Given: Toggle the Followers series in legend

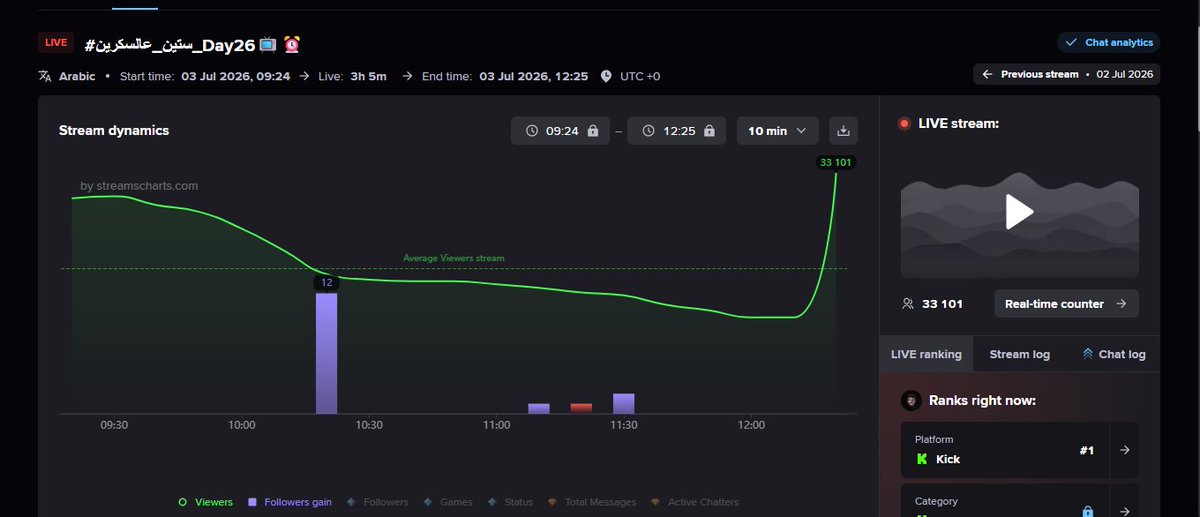Looking at the screenshot, I should pos(378,502).
